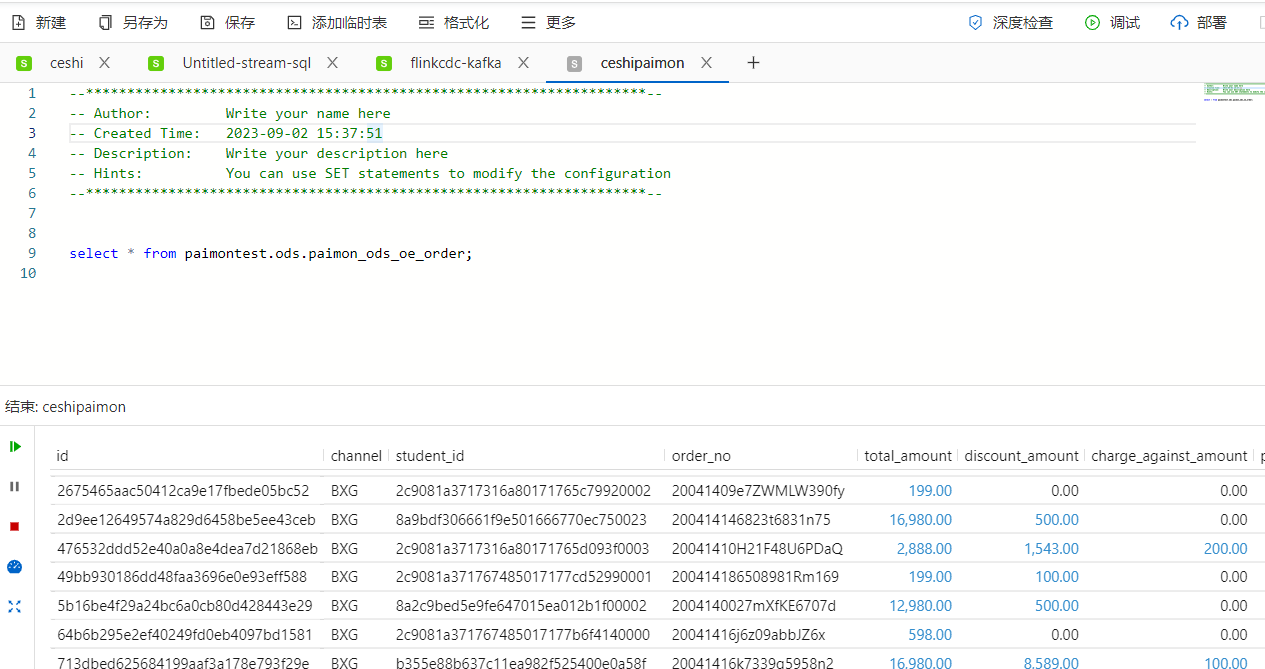Select the flinkcdc-kafka tab
The image size is (1265, 669).
coord(455,63)
